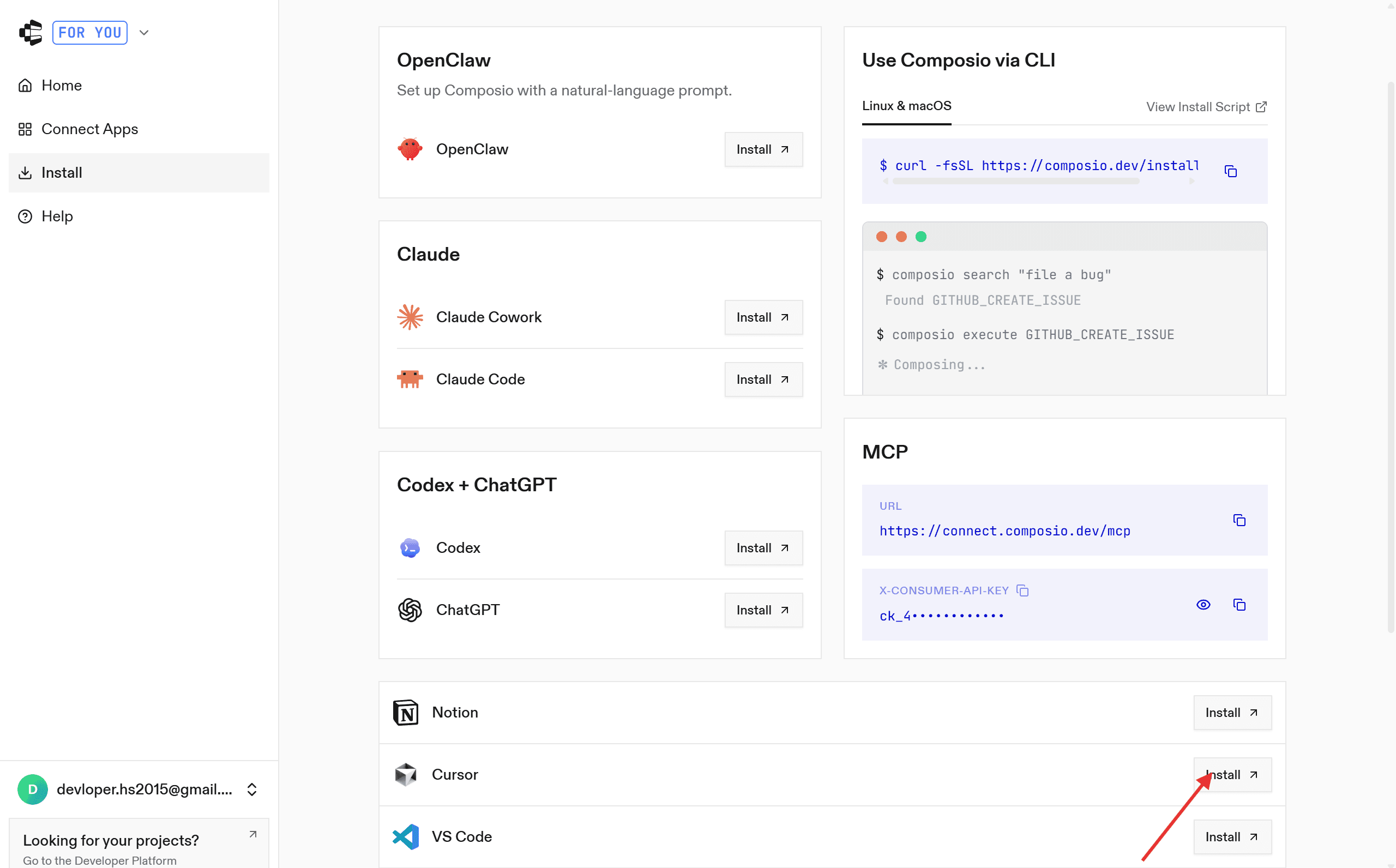Copy the X-CONSUMER-API-KEY header name
1396x868 pixels.
(1022, 590)
